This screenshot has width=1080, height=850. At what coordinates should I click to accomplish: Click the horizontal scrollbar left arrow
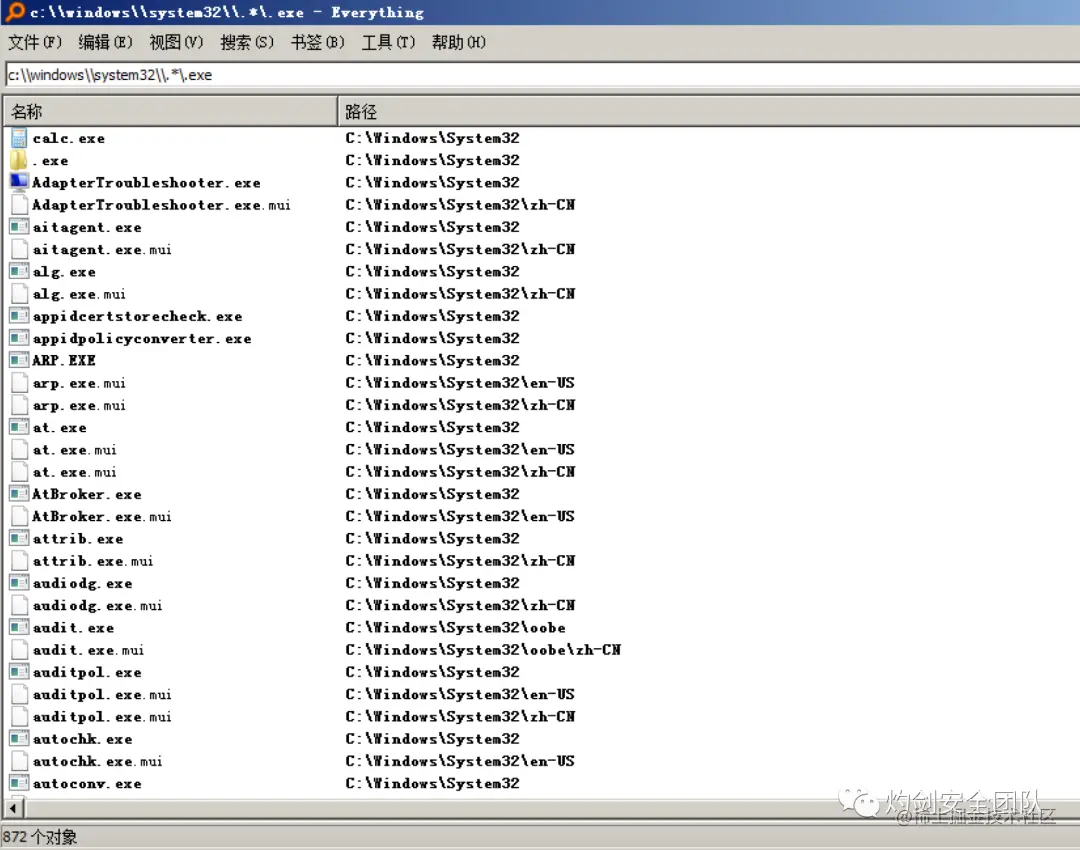click(13, 807)
